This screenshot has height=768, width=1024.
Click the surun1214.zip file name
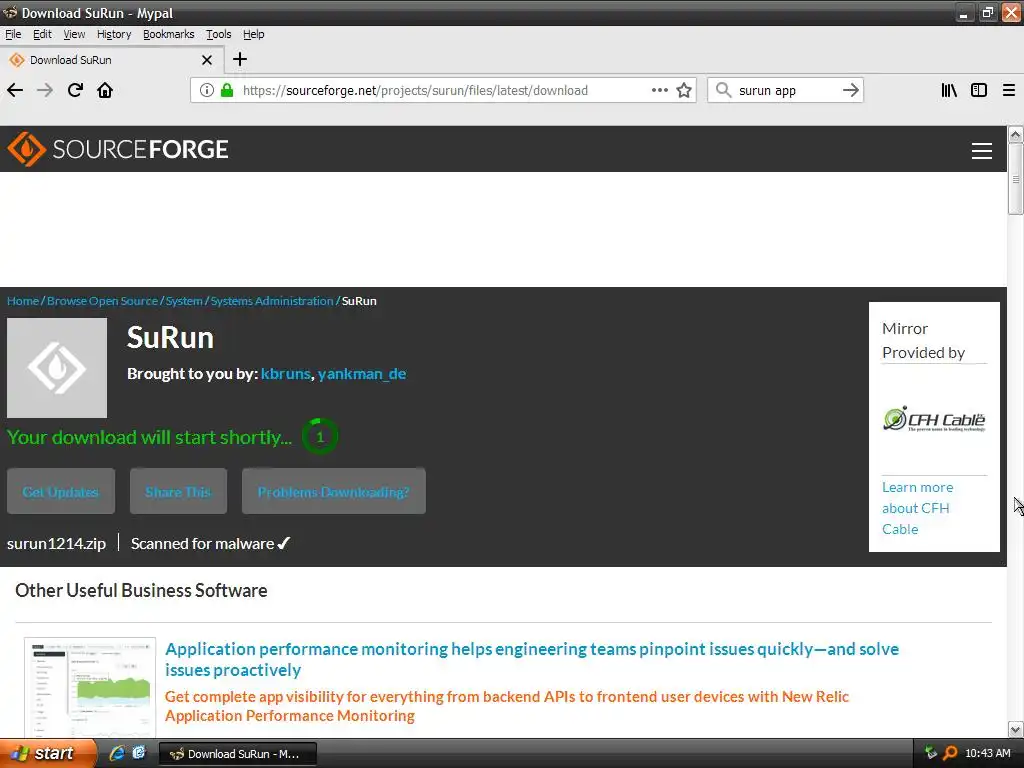pyautogui.click(x=56, y=543)
